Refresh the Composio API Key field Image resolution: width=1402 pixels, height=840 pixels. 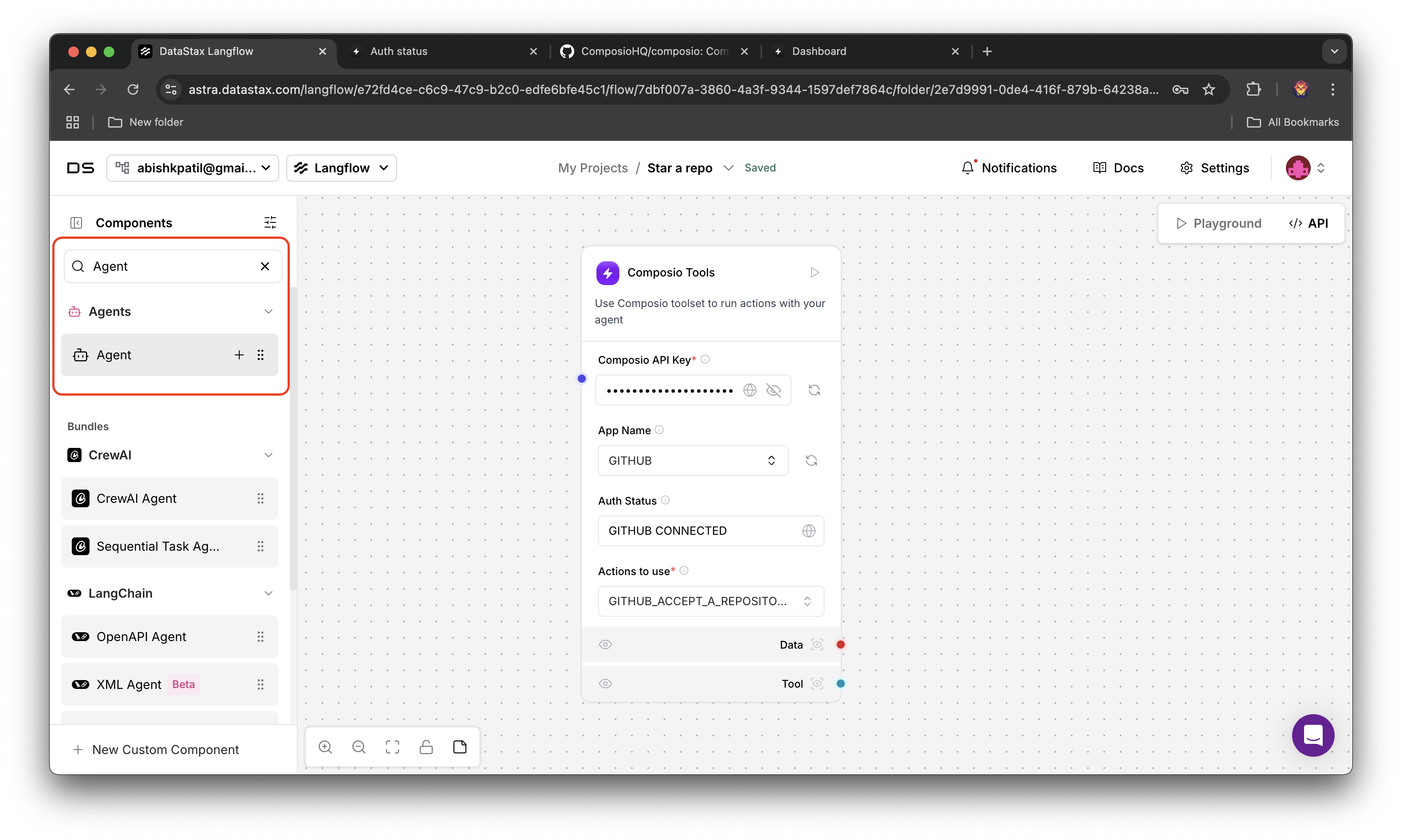click(x=814, y=390)
